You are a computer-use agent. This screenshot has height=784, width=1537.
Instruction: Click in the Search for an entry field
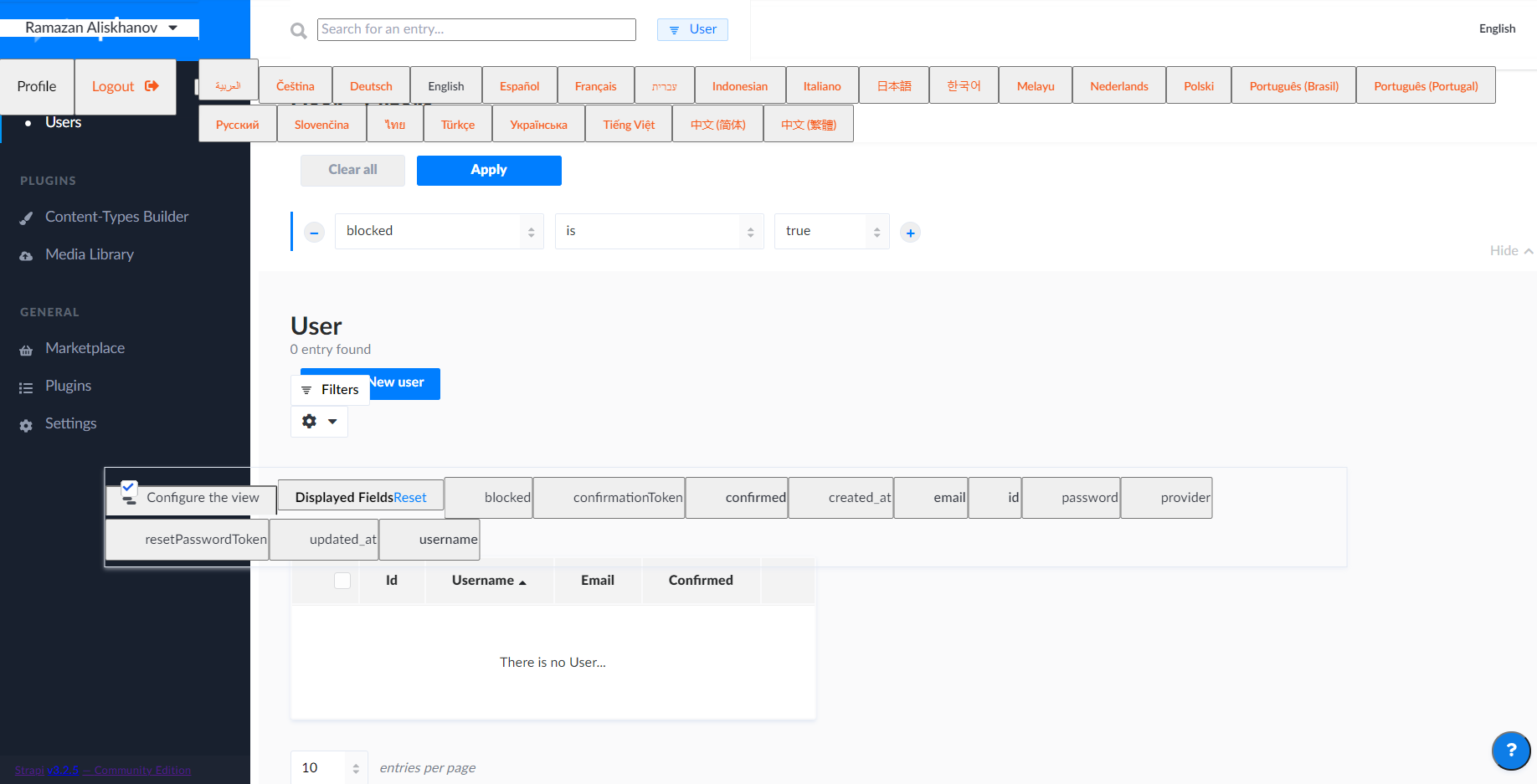[x=476, y=29]
